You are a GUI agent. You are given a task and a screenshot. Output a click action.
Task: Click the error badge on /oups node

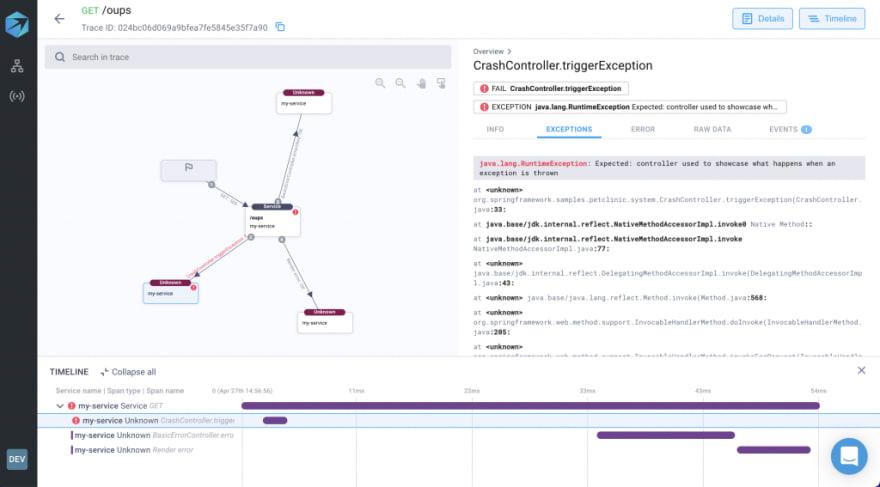pyautogui.click(x=295, y=212)
